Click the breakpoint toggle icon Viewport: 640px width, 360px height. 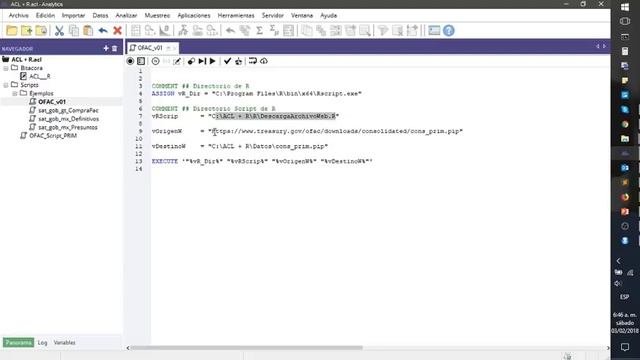[191, 61]
